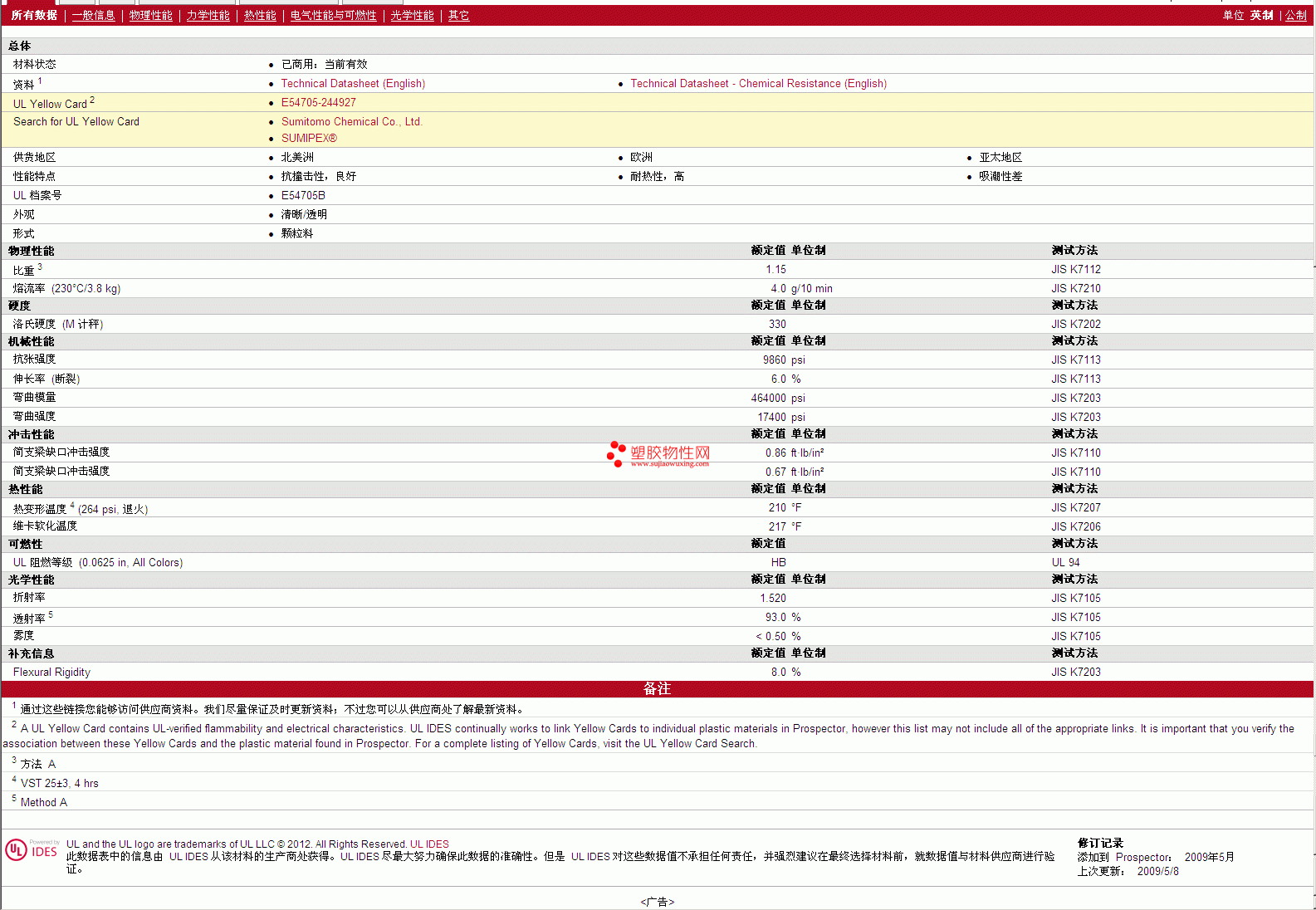The height and width of the screenshot is (910, 1316).
Task: Click the Method A footnote
Action: coord(44,803)
